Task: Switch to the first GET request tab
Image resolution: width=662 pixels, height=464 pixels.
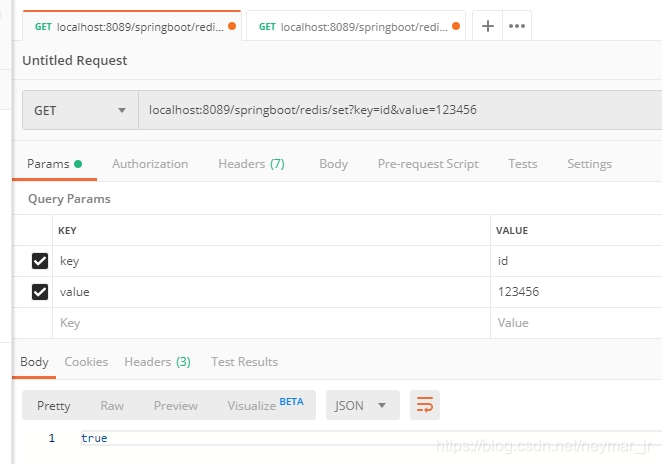Action: click(132, 27)
